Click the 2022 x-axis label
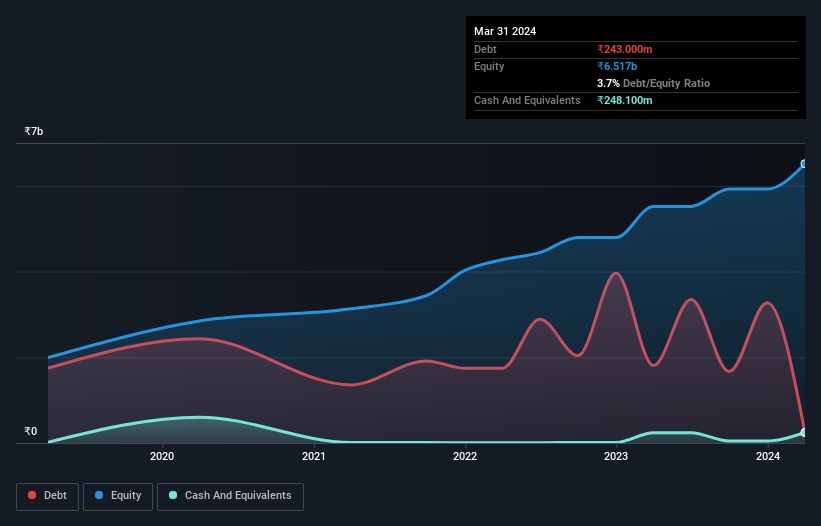821x526 pixels. coord(465,456)
